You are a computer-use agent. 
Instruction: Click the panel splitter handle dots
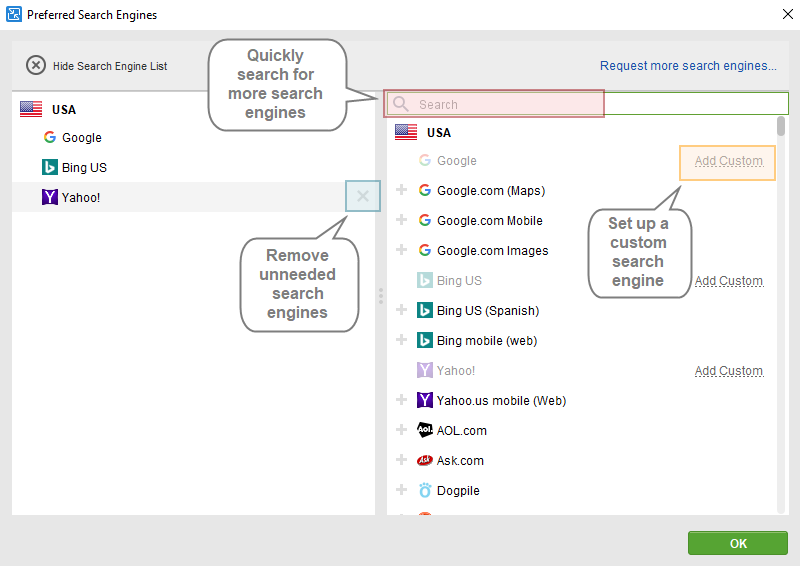click(x=381, y=296)
